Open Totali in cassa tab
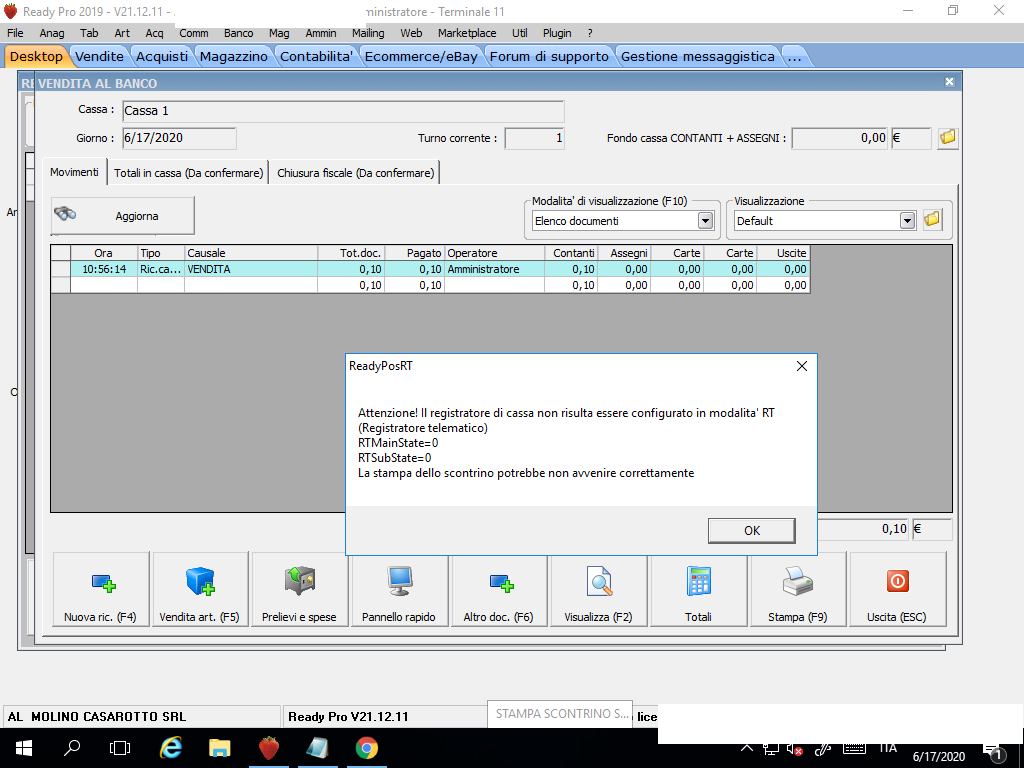The image size is (1024, 768). (189, 173)
